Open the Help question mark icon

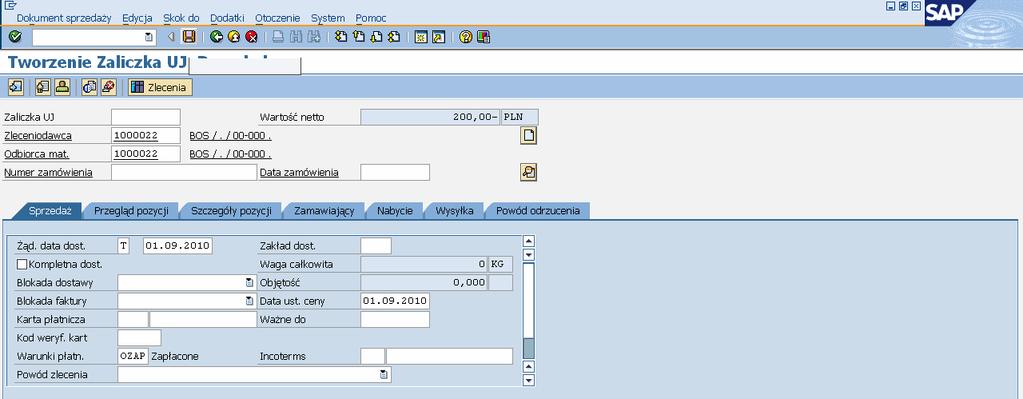(x=465, y=37)
